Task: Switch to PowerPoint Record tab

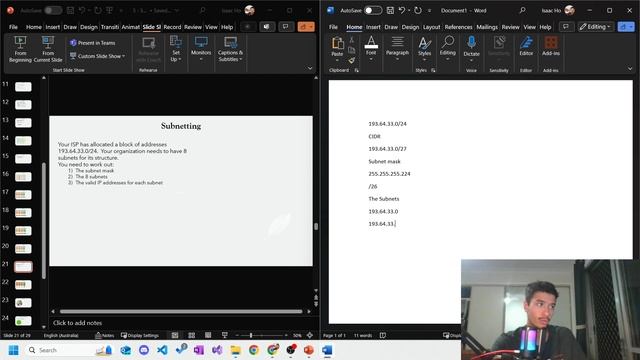Action: click(172, 27)
